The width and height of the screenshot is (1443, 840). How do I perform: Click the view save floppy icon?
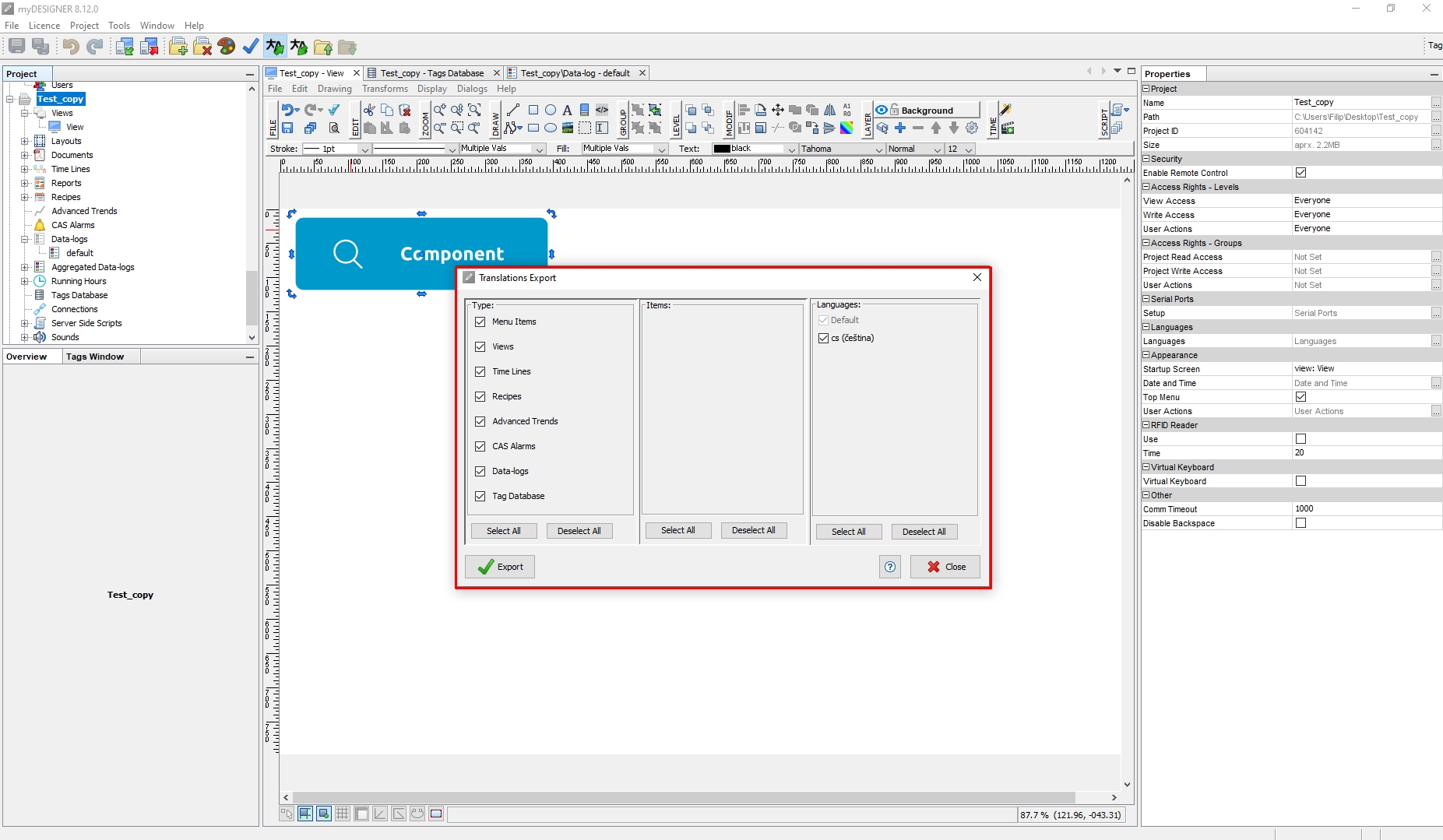(287, 128)
